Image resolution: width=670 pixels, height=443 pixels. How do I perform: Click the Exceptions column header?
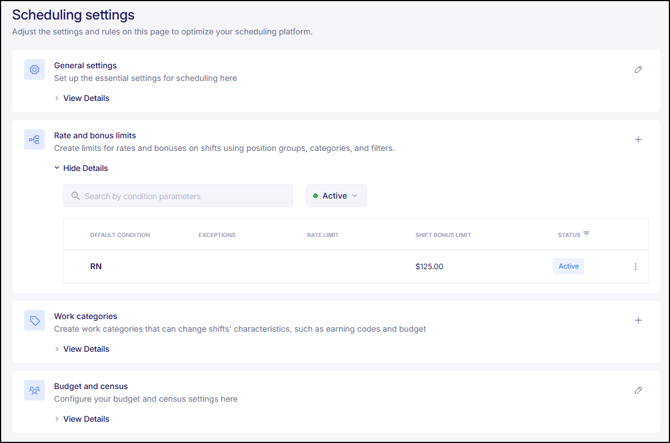[217, 235]
